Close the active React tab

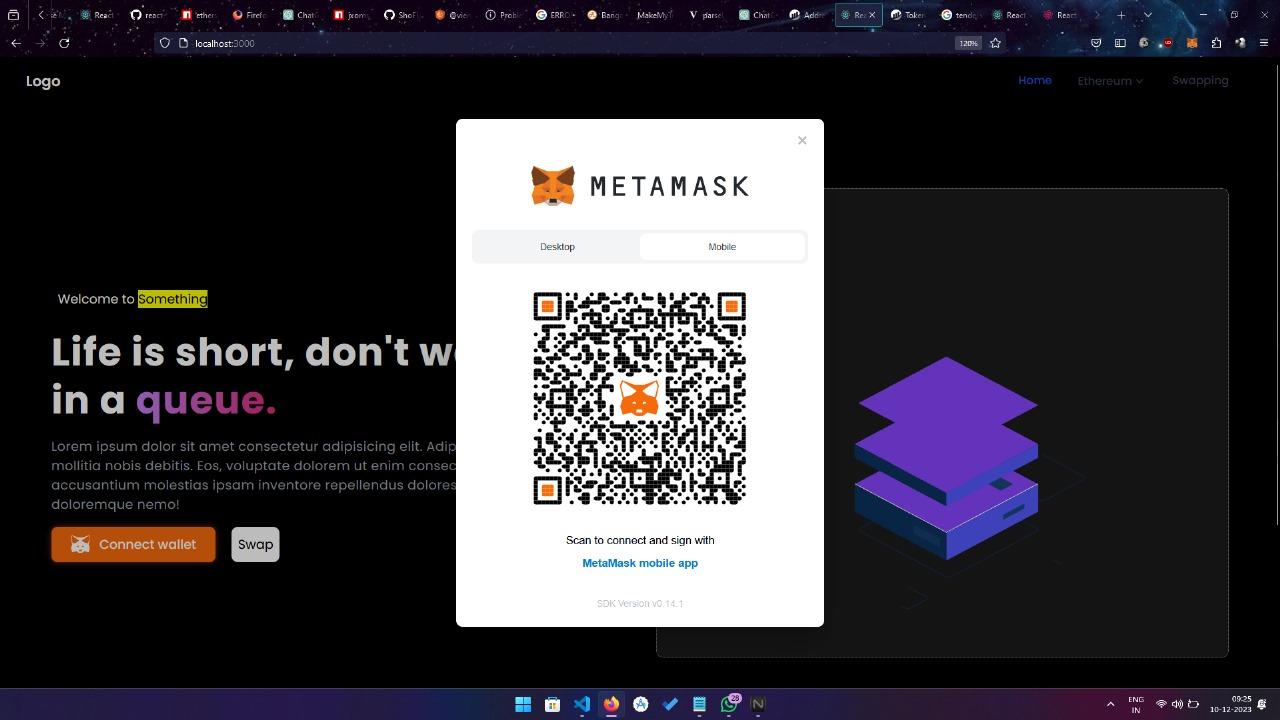click(872, 15)
